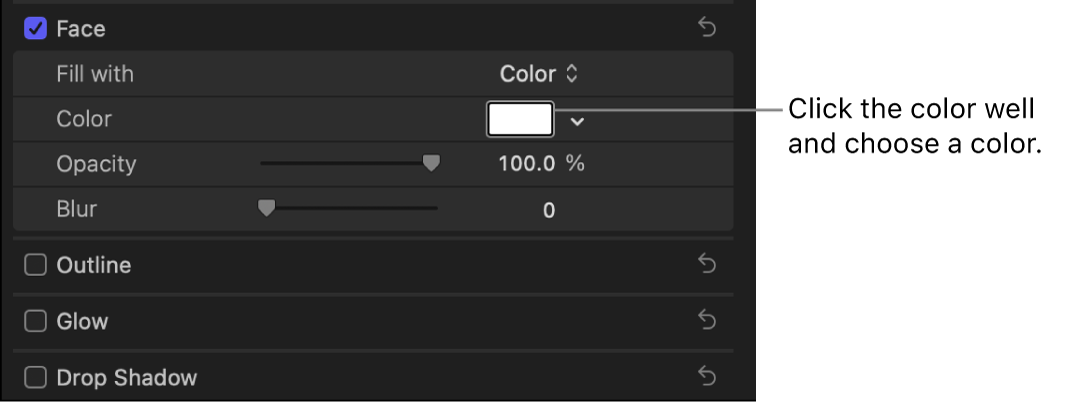
Task: Expand the chevron beside the color well
Action: (577, 121)
